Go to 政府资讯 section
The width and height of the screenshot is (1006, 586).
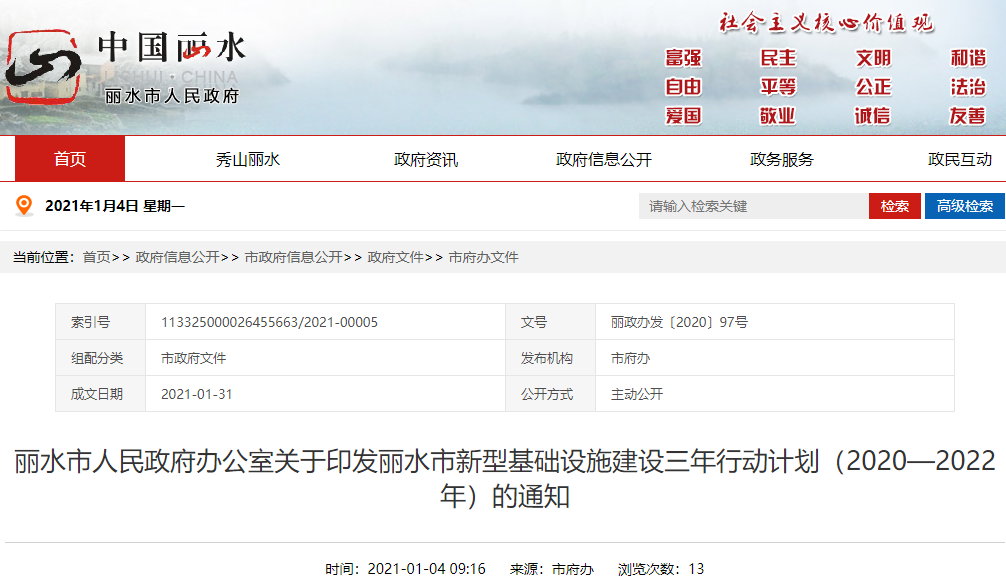(x=426, y=159)
